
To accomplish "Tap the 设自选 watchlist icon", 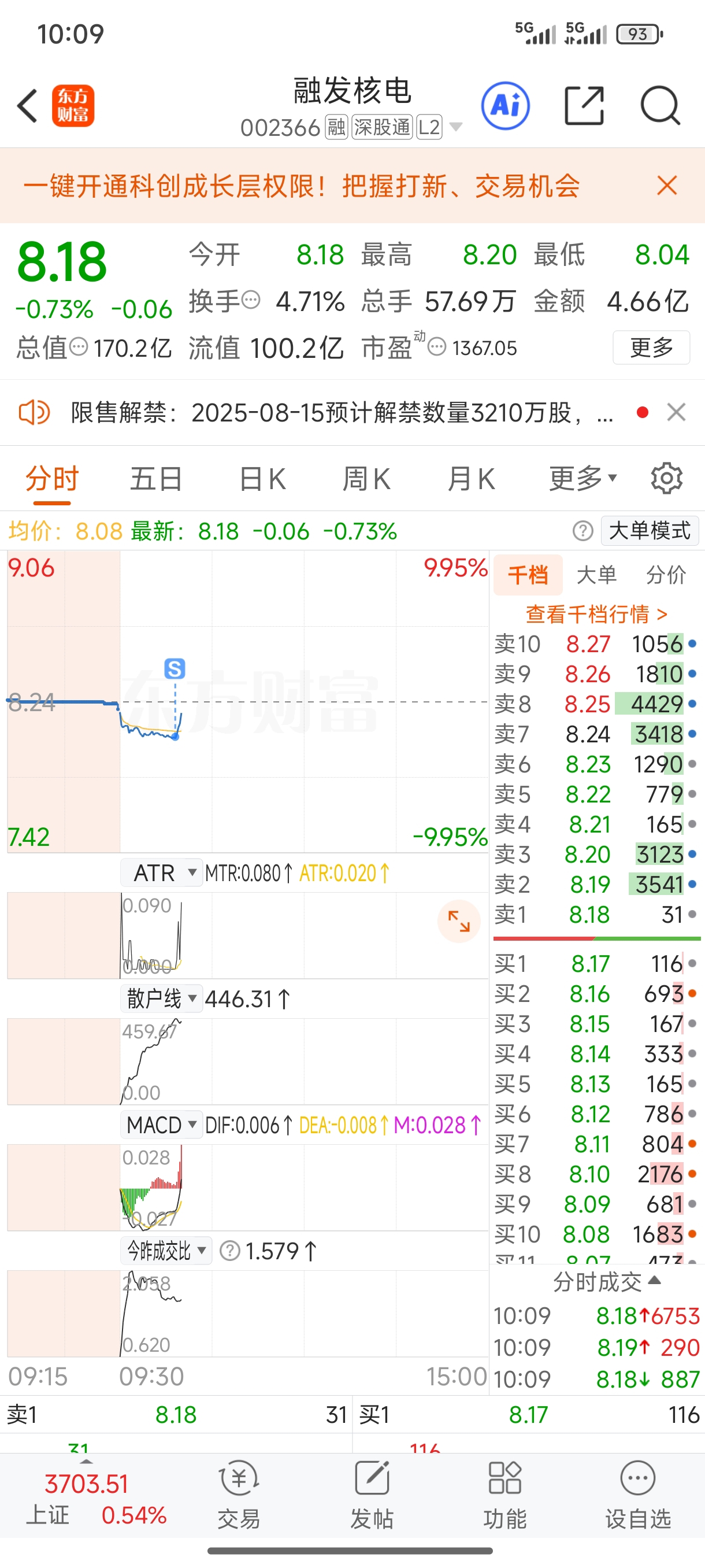I will [637, 1495].
